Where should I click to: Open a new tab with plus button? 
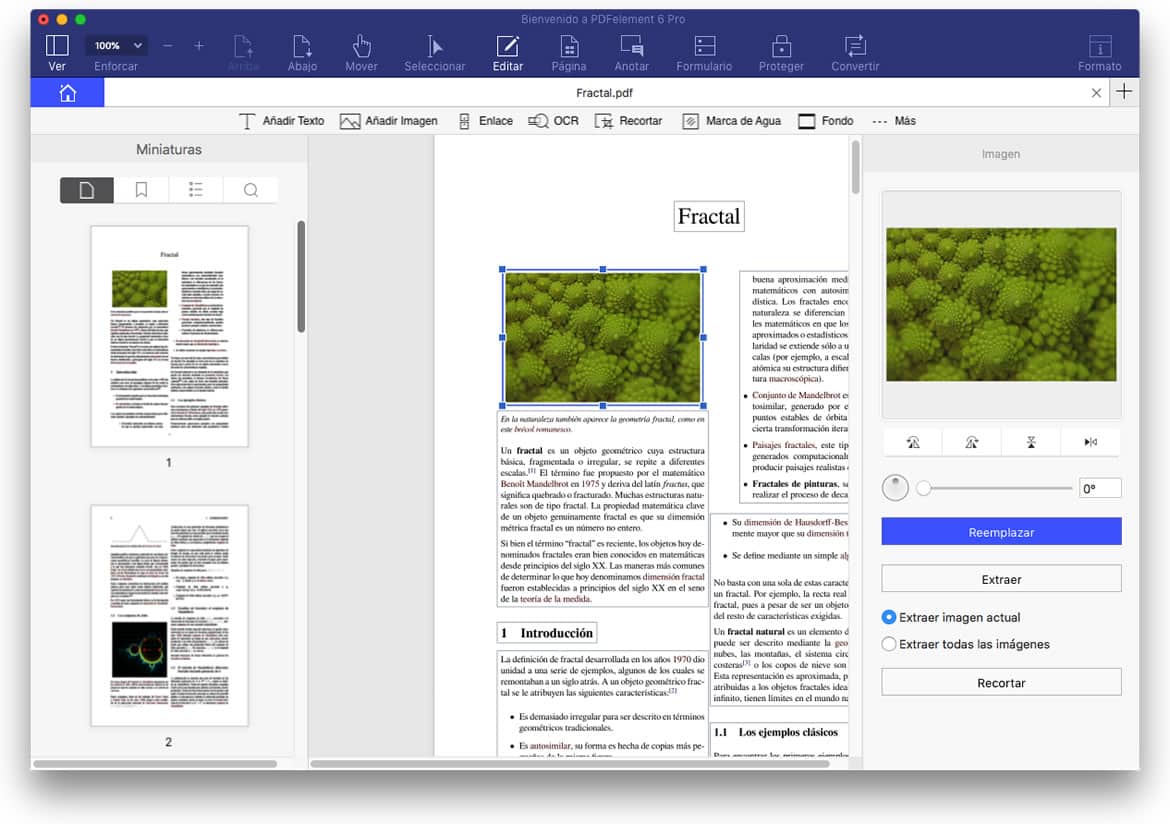(1124, 92)
